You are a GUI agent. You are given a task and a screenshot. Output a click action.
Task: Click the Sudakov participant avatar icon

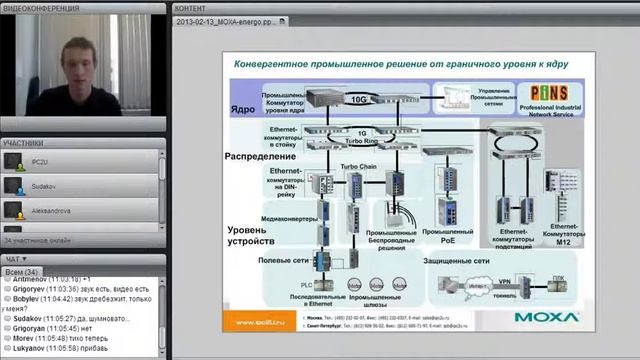point(14,186)
